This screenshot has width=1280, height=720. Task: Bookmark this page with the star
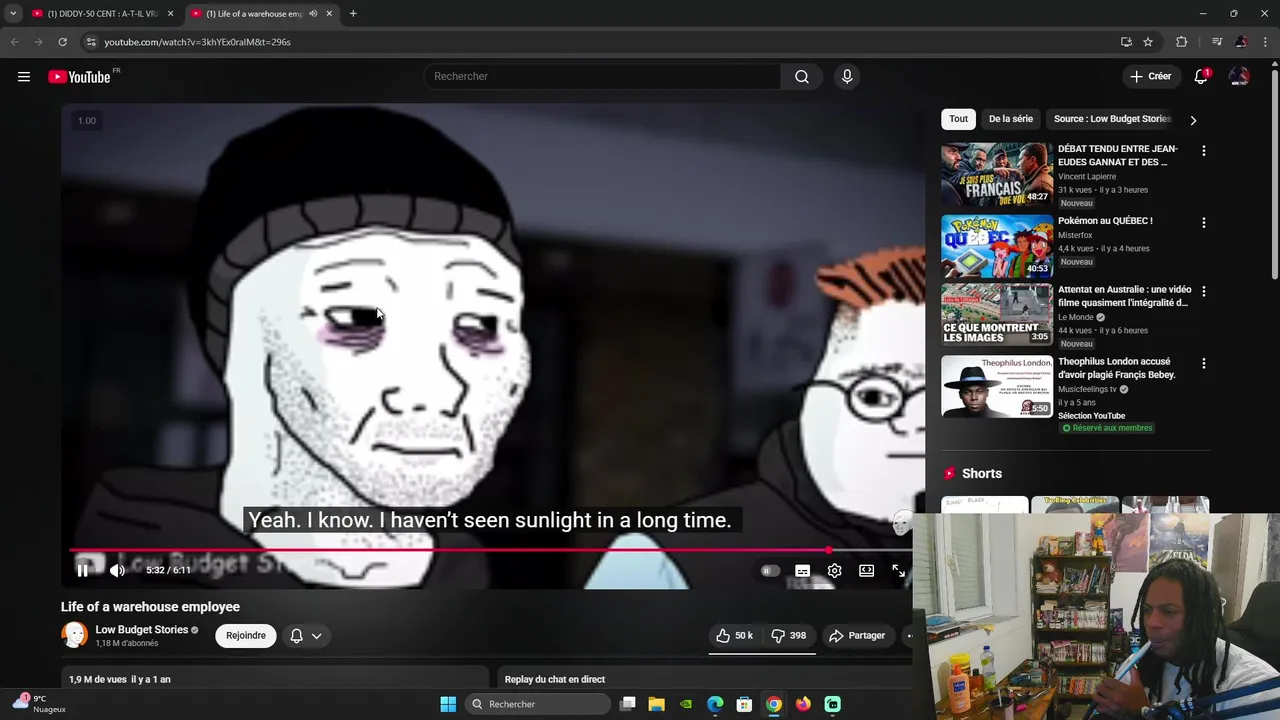pos(1148,42)
